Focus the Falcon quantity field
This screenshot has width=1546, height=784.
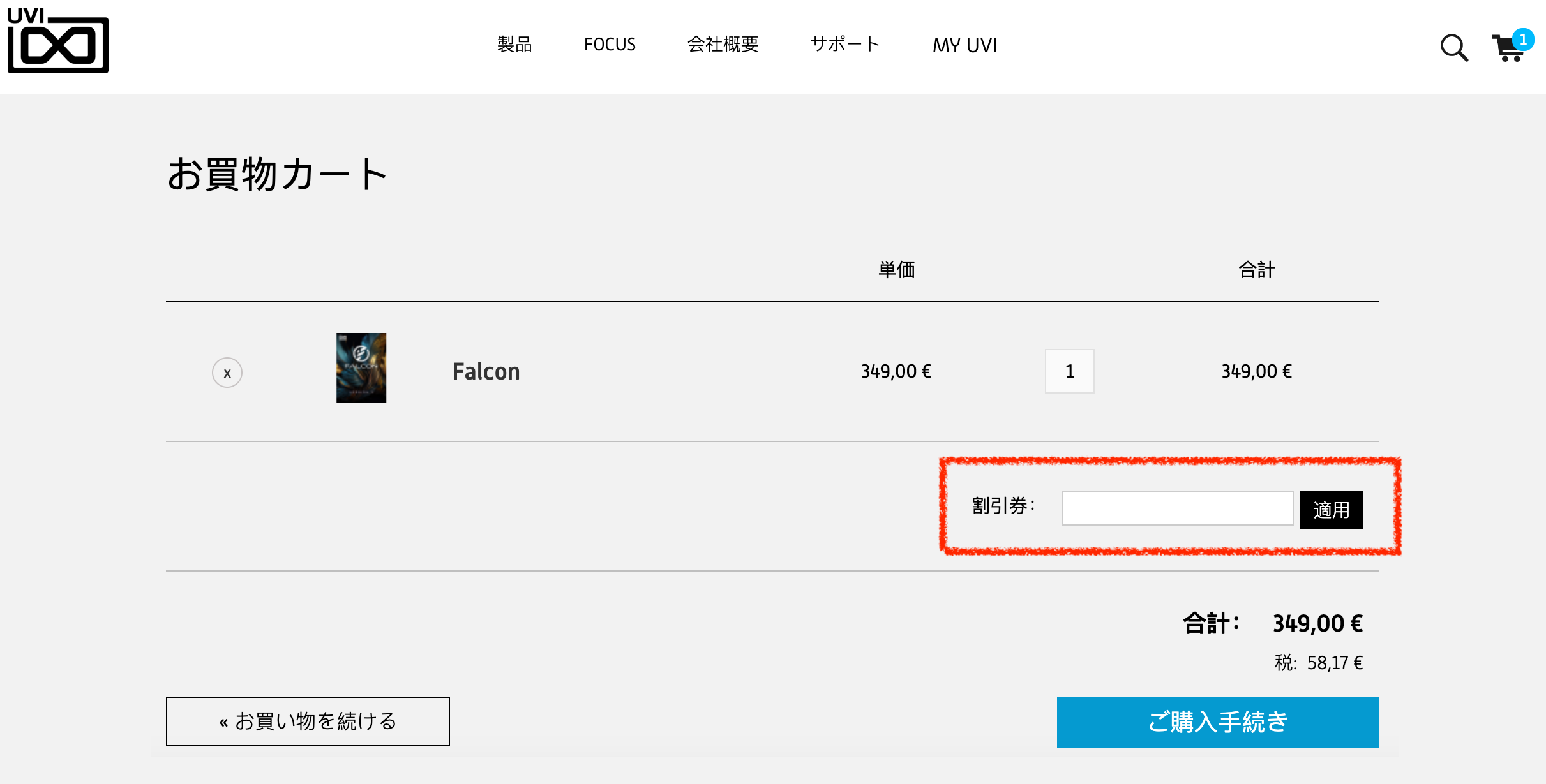pos(1070,371)
